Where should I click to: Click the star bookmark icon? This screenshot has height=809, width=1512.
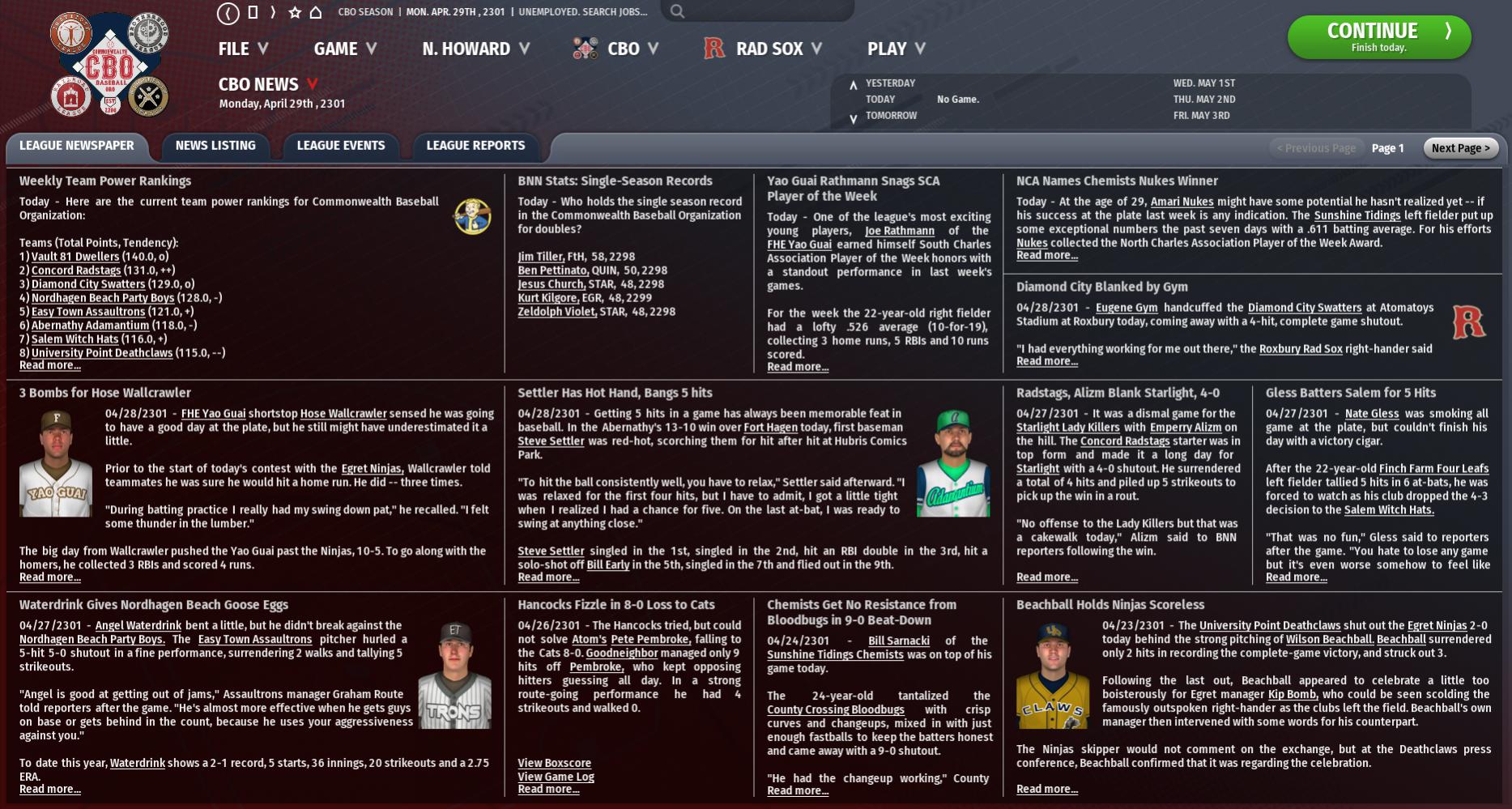295,12
